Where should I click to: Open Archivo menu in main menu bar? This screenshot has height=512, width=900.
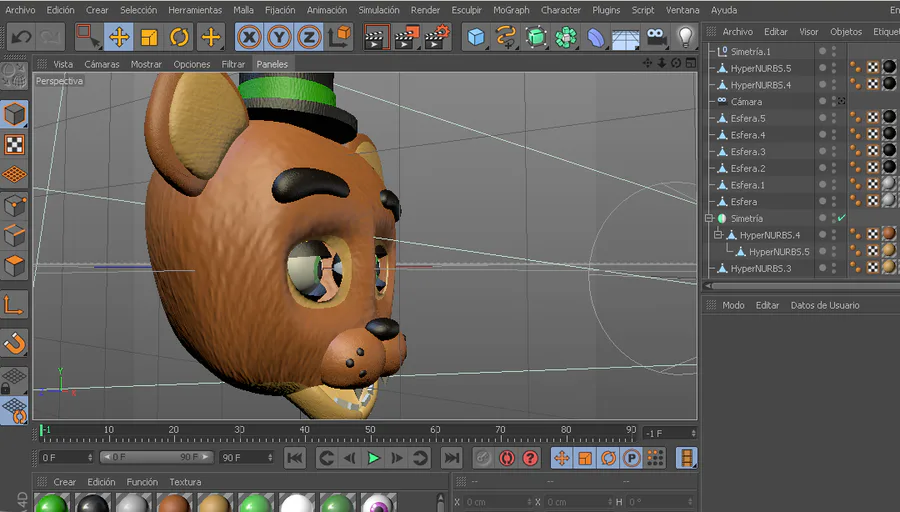click(20, 10)
